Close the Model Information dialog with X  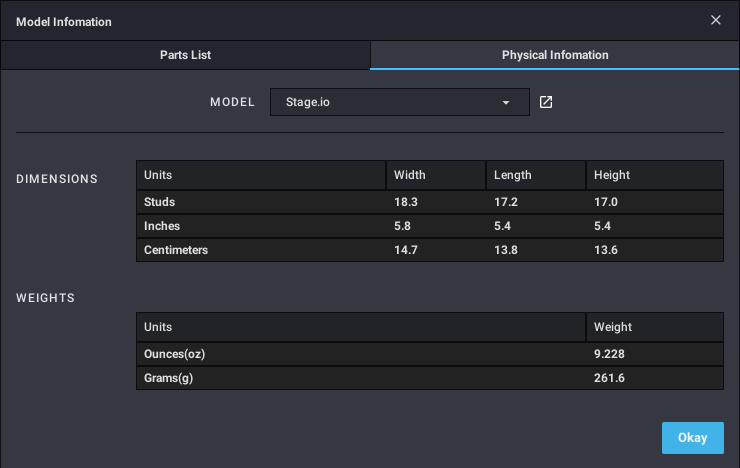point(716,20)
